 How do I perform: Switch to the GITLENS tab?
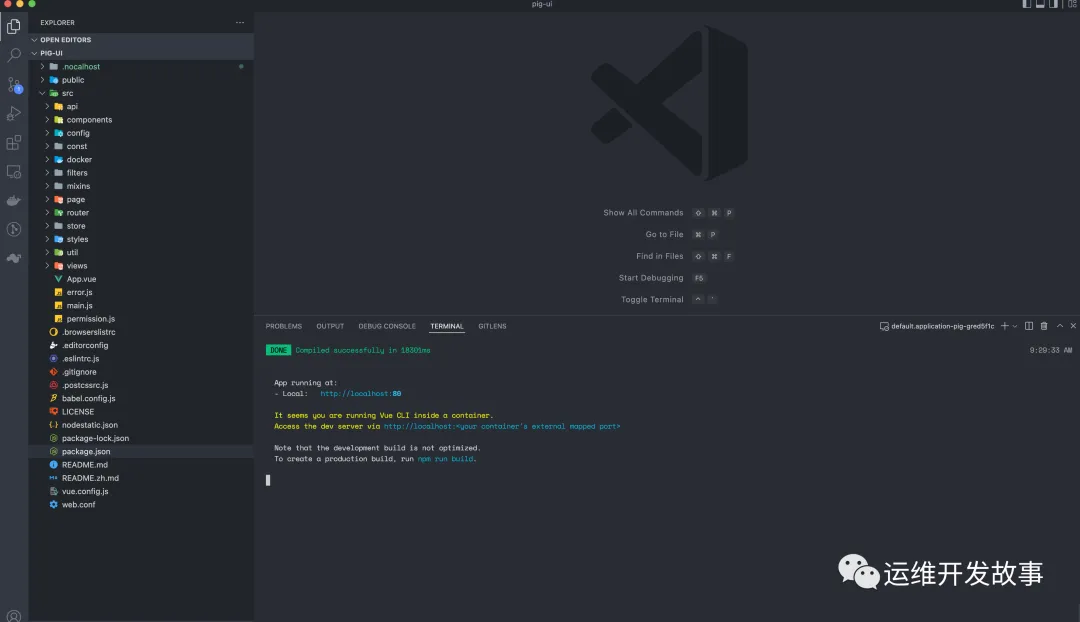[492, 326]
